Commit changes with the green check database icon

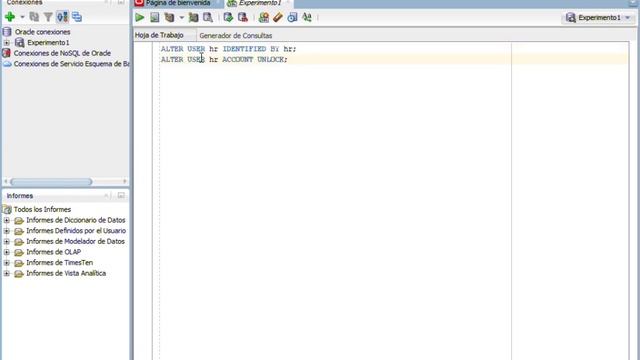pyautogui.click(x=228, y=17)
